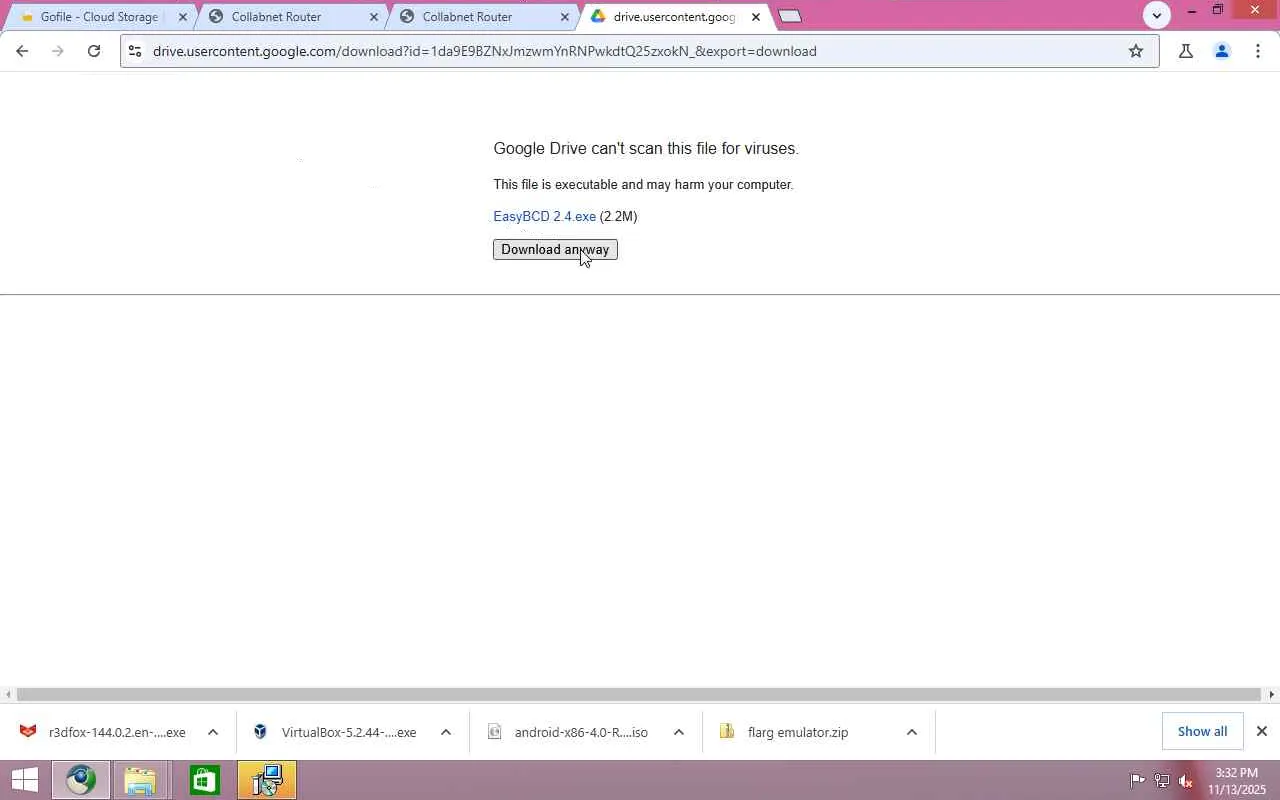Screen dimensions: 1280x800
Task: Click the muted volume icon in tray
Action: (x=1186, y=781)
